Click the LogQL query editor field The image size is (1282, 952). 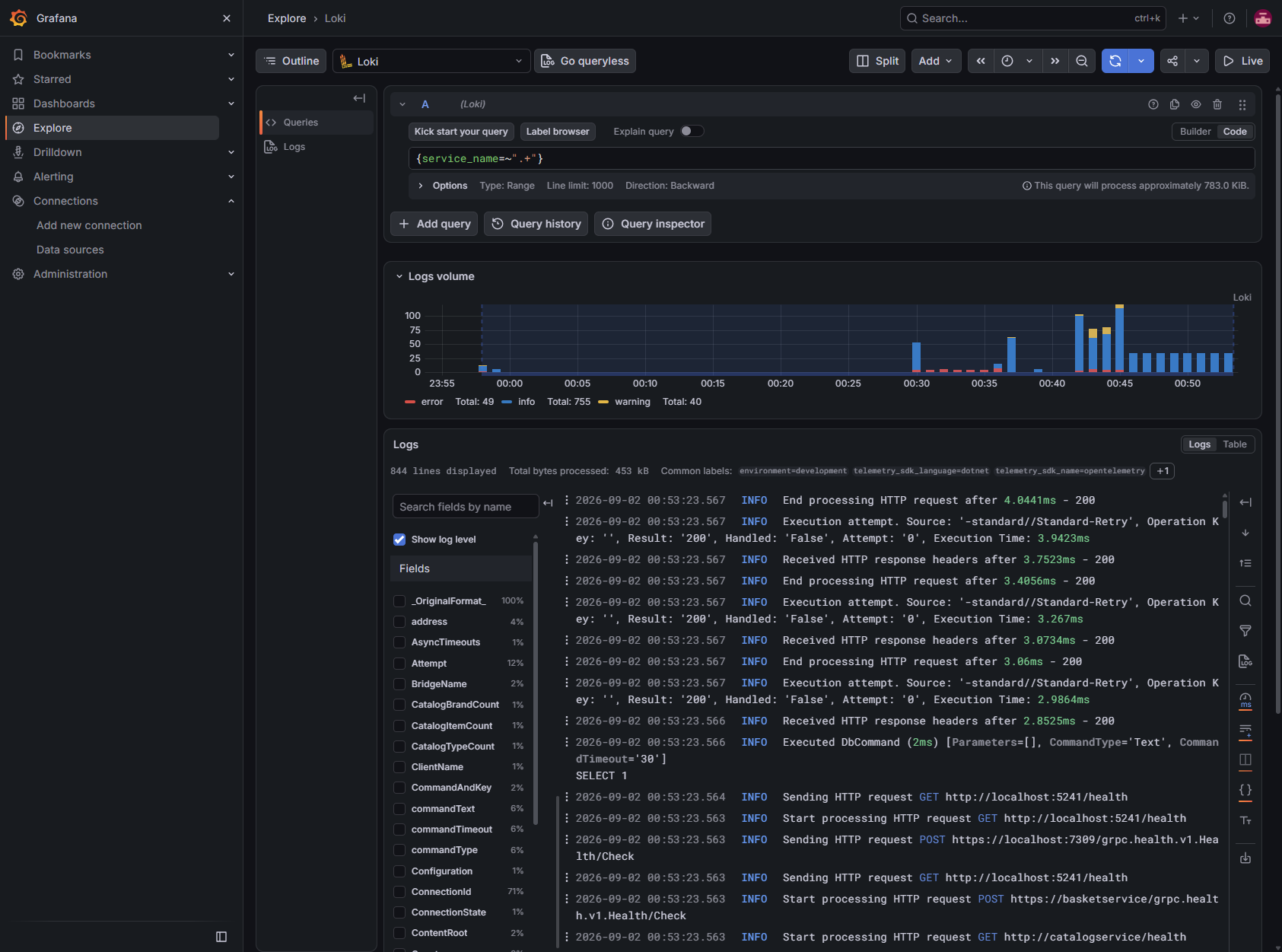coord(832,158)
